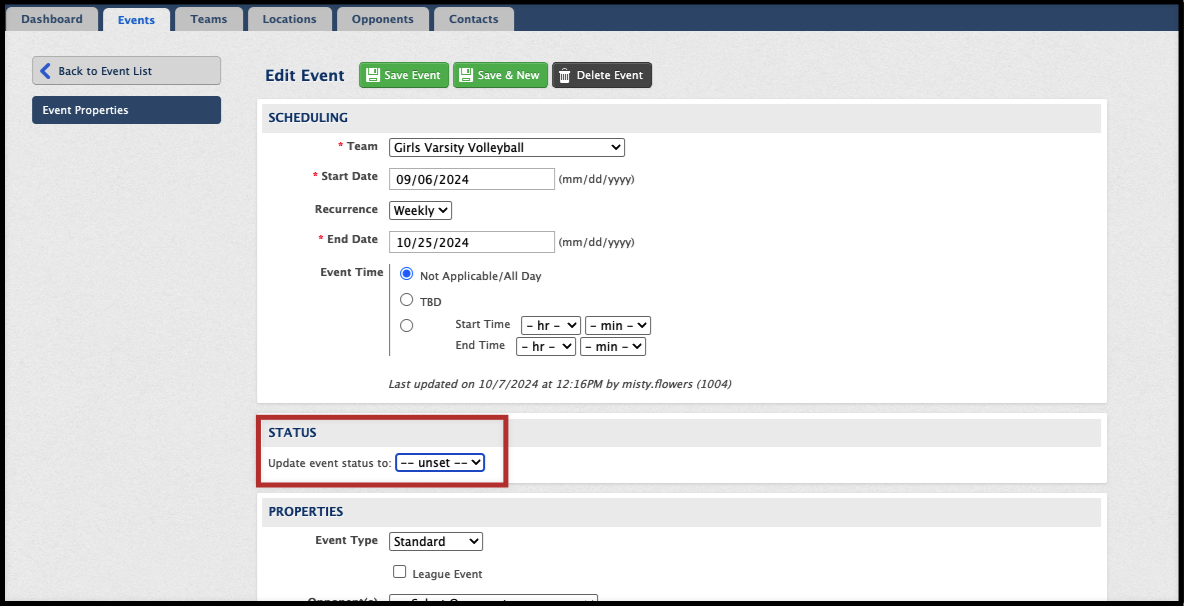This screenshot has height=606, width=1184.
Task: Select the Start Time/End Time radio button
Action: 406,325
